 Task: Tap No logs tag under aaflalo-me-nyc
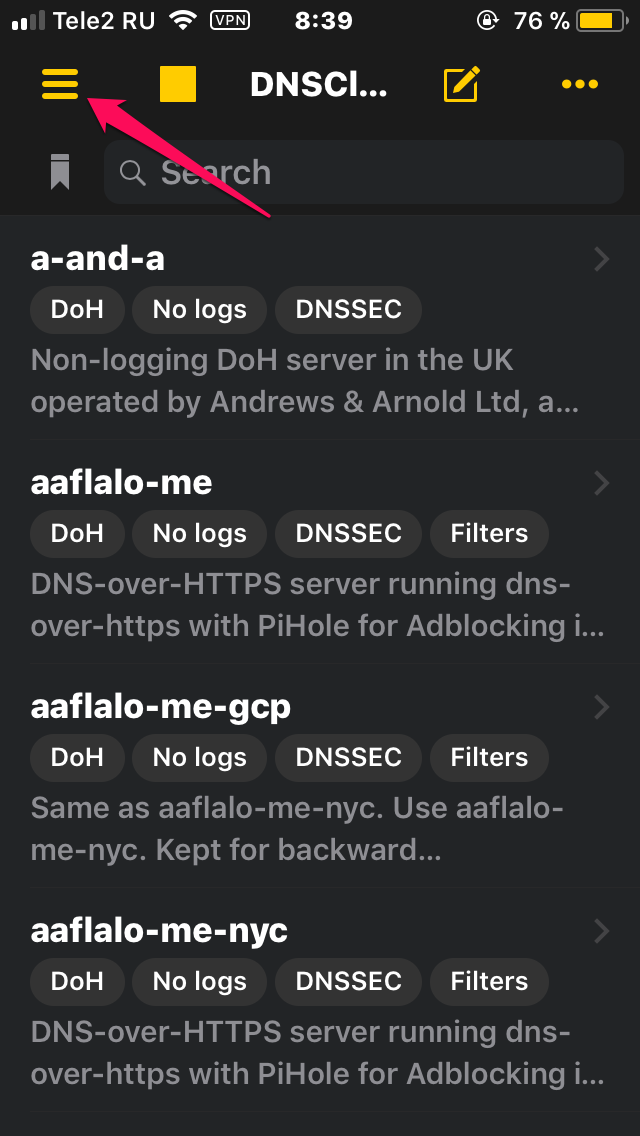pos(199,982)
